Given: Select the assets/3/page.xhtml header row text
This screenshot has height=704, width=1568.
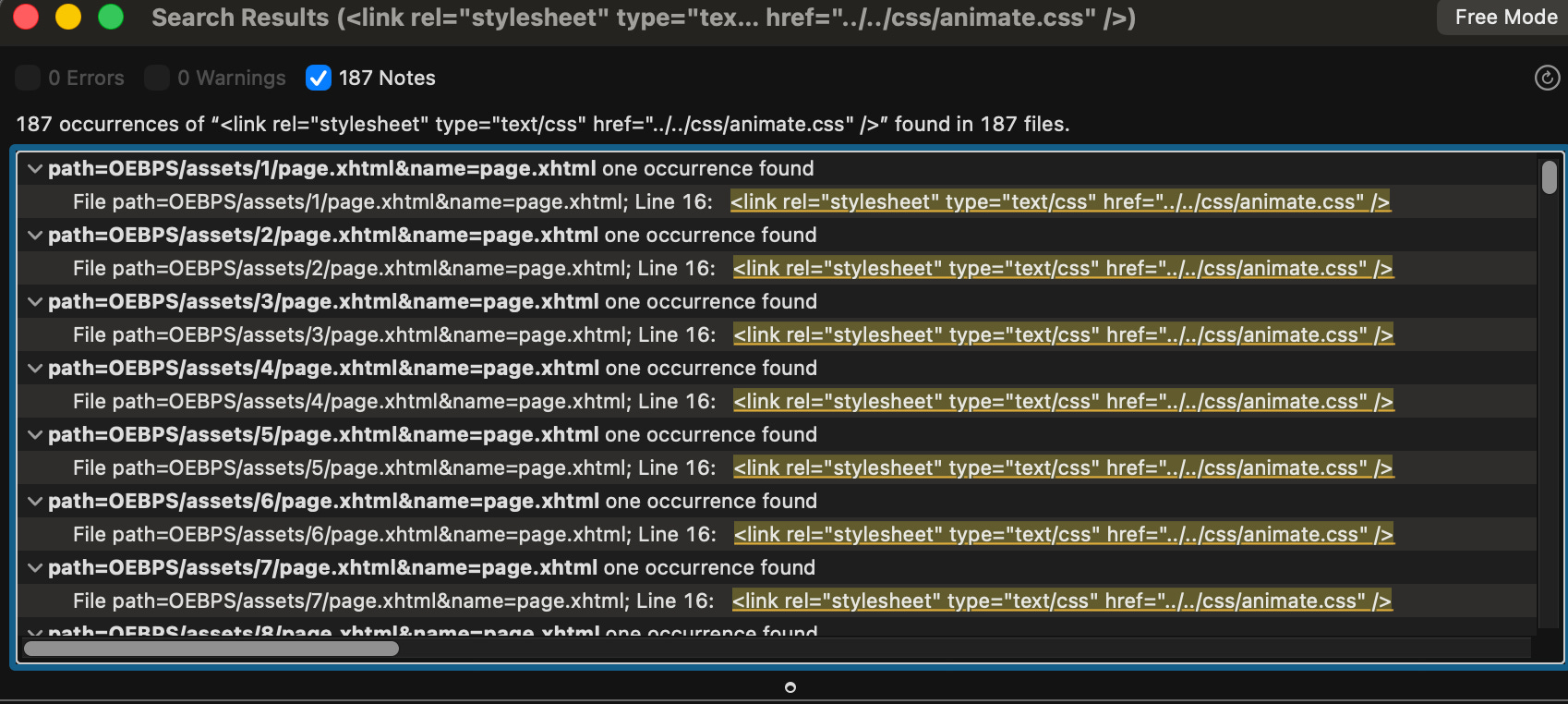Looking at the screenshot, I should tap(432, 301).
